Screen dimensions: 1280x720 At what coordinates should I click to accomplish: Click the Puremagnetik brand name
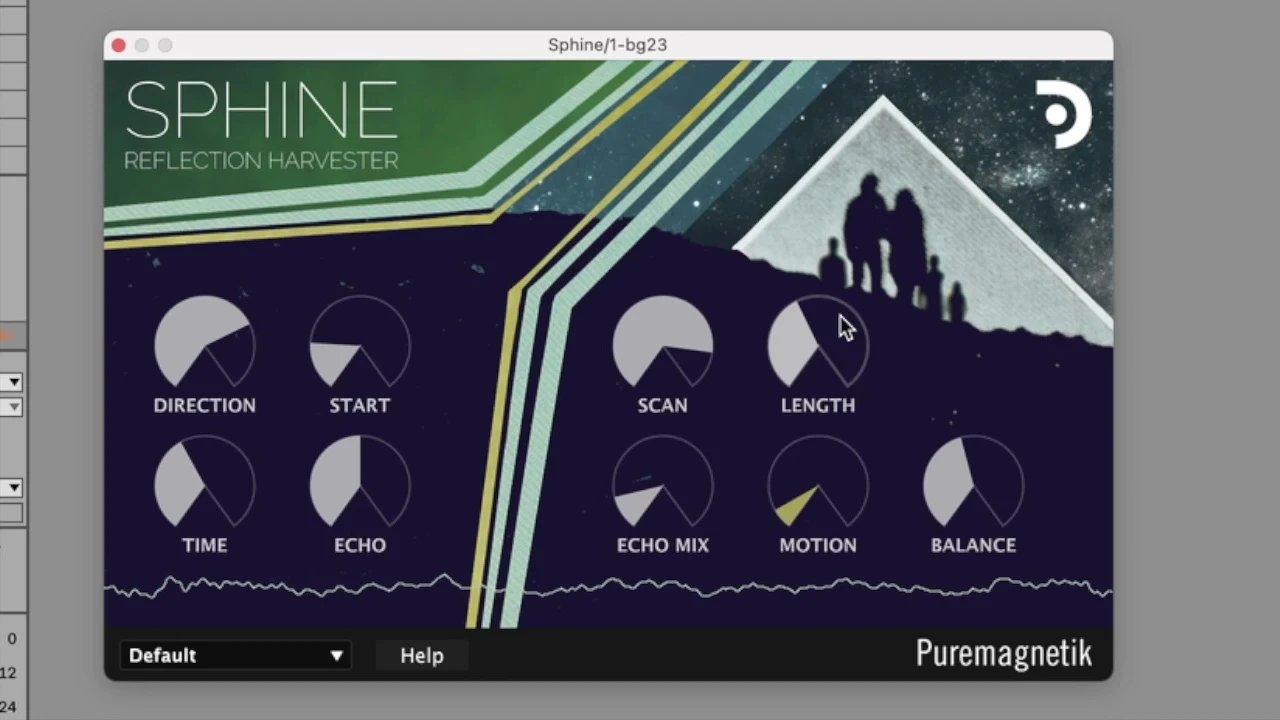click(x=1003, y=654)
